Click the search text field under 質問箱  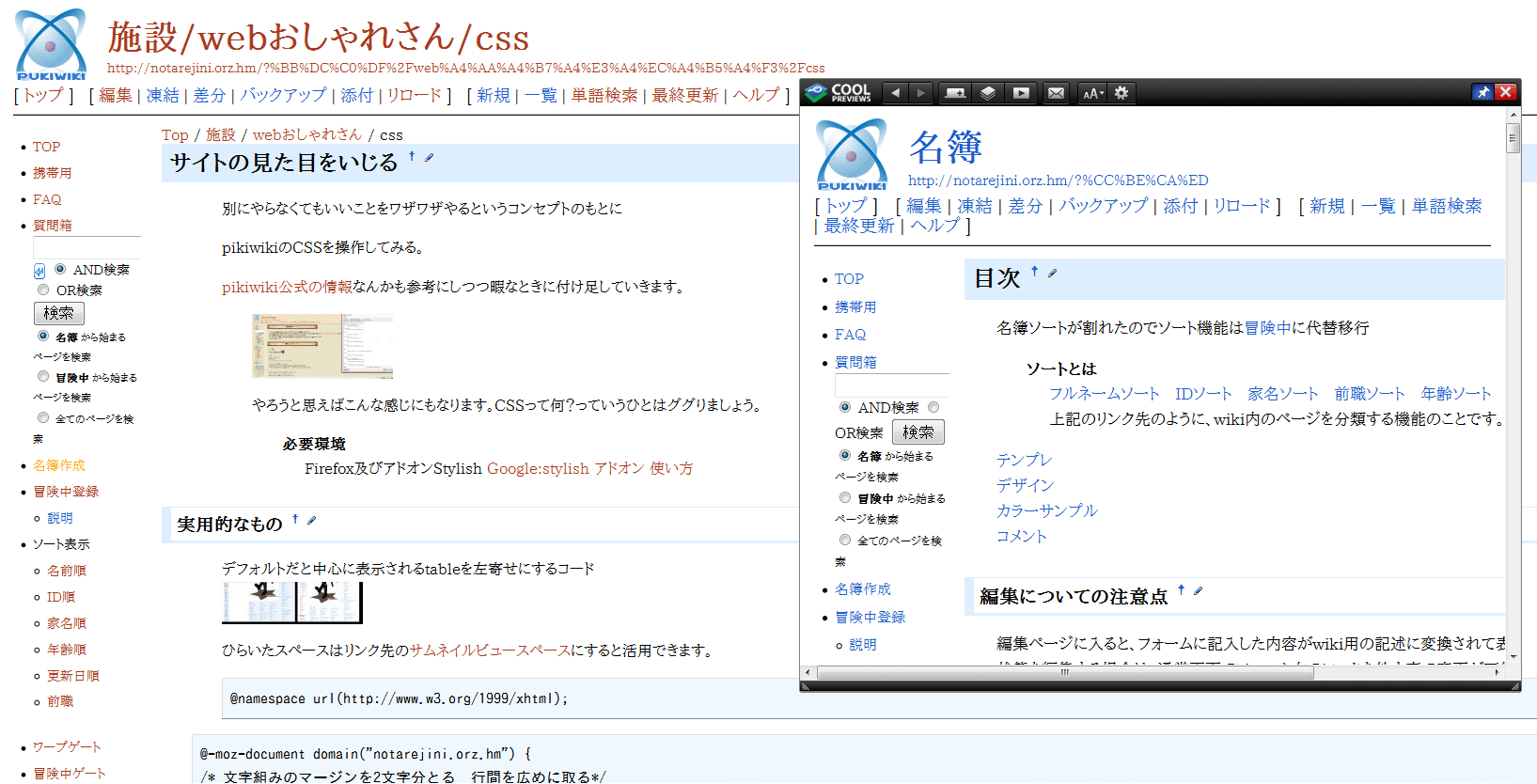pos(86,247)
